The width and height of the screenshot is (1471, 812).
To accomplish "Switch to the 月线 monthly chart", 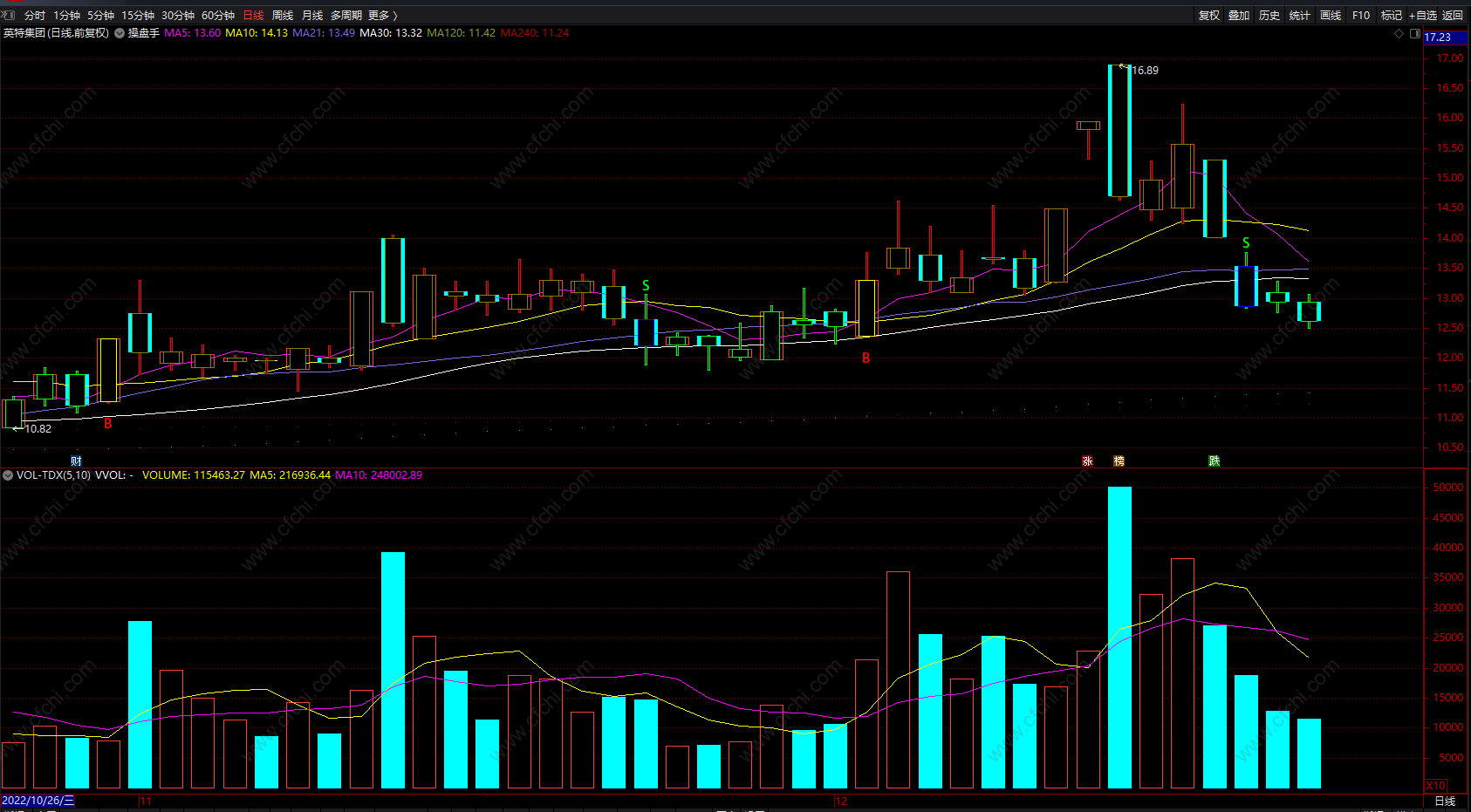I will pyautogui.click(x=312, y=16).
